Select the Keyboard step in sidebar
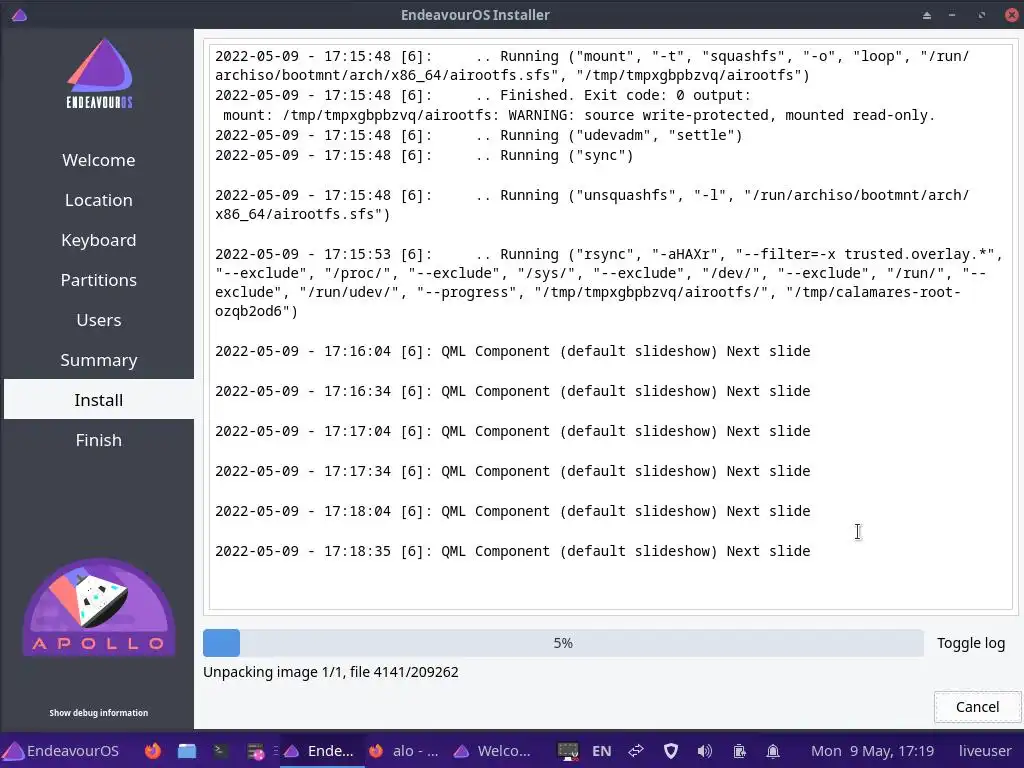Image resolution: width=1024 pixels, height=768 pixels. click(99, 240)
